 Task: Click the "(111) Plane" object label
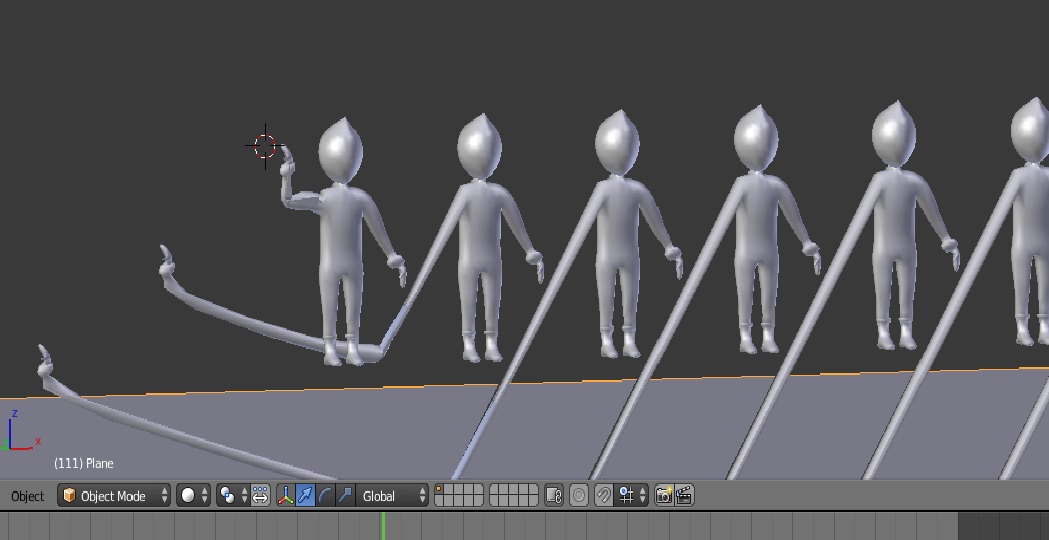(x=84, y=464)
